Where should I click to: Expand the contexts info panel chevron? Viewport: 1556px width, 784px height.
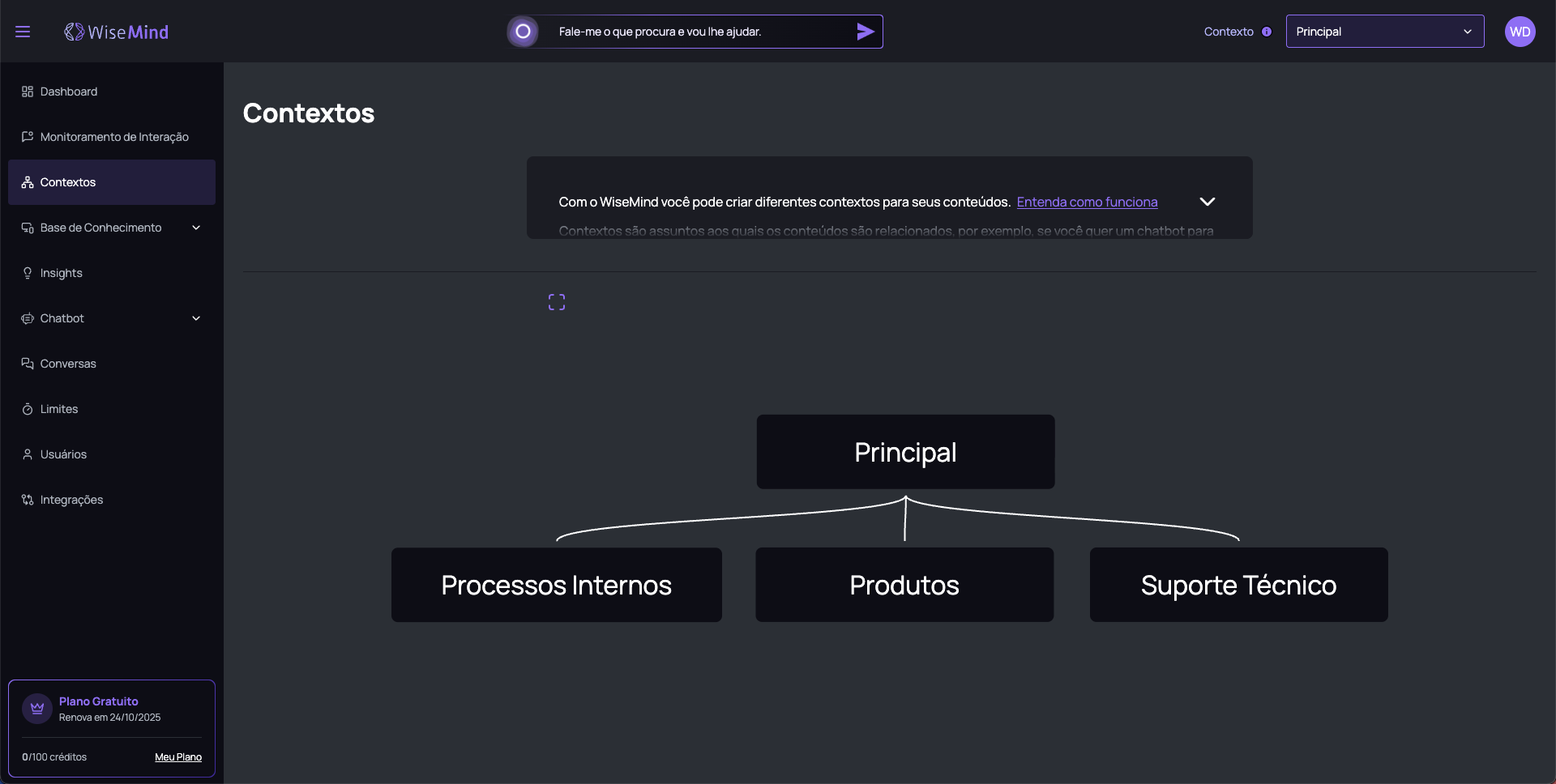(x=1207, y=202)
